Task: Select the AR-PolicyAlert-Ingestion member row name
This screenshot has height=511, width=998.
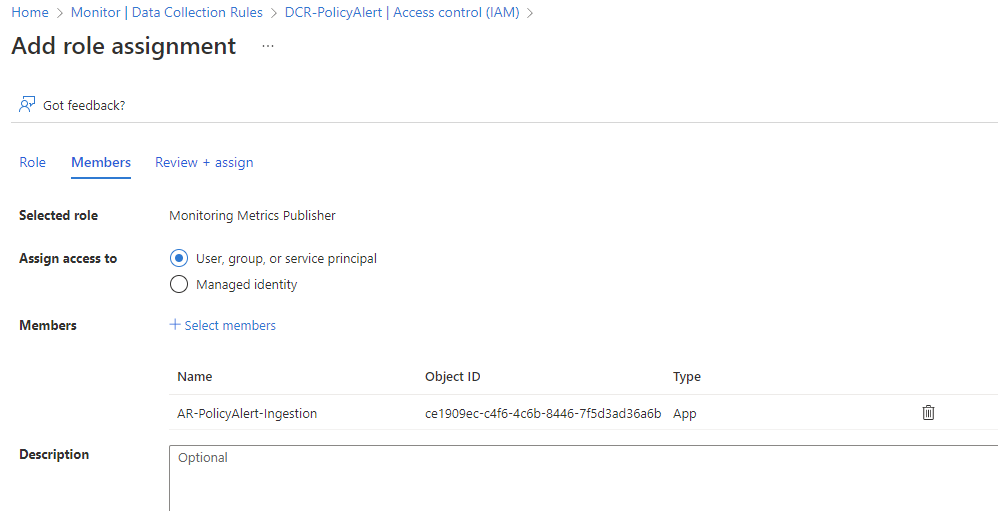Action: click(247, 413)
